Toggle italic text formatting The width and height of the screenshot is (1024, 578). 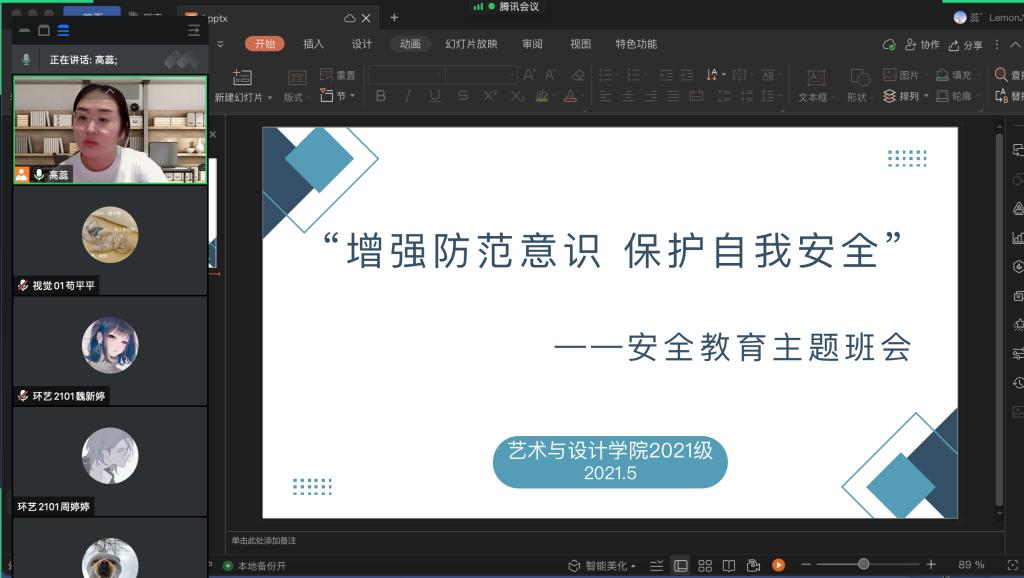point(407,96)
